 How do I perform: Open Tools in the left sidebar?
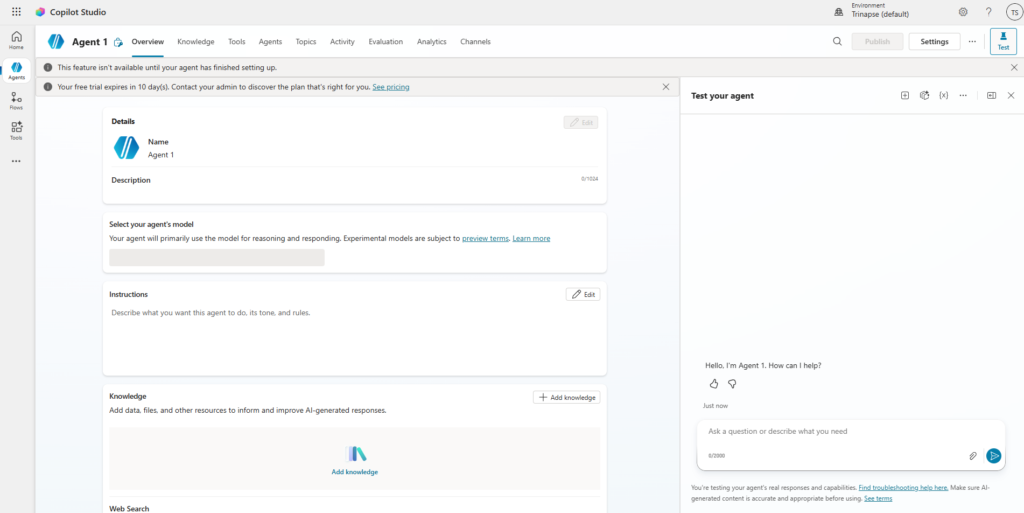tap(16, 130)
